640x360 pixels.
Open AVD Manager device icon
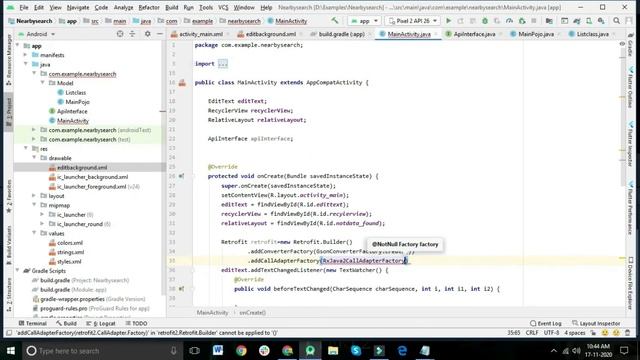tap(589, 21)
